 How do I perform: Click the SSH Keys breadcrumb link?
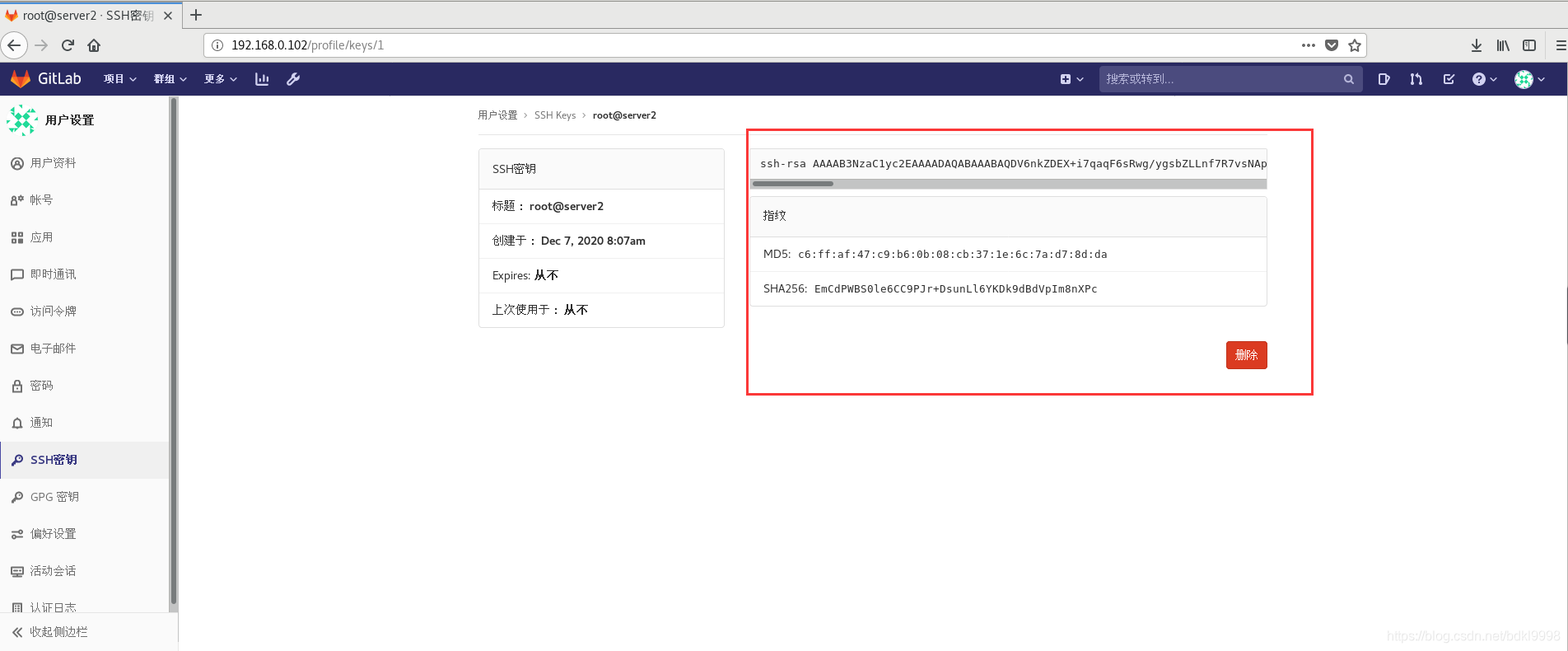[555, 115]
